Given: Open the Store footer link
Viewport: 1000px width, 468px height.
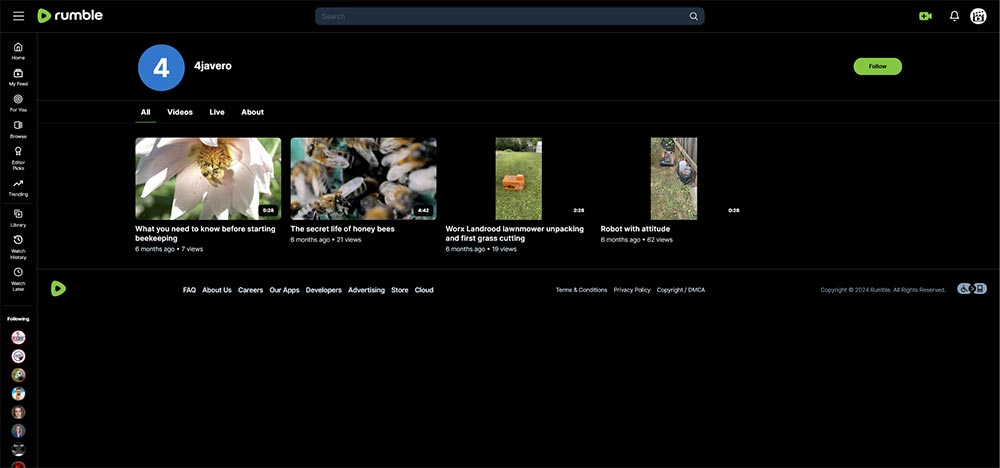Looking at the screenshot, I should click(400, 290).
